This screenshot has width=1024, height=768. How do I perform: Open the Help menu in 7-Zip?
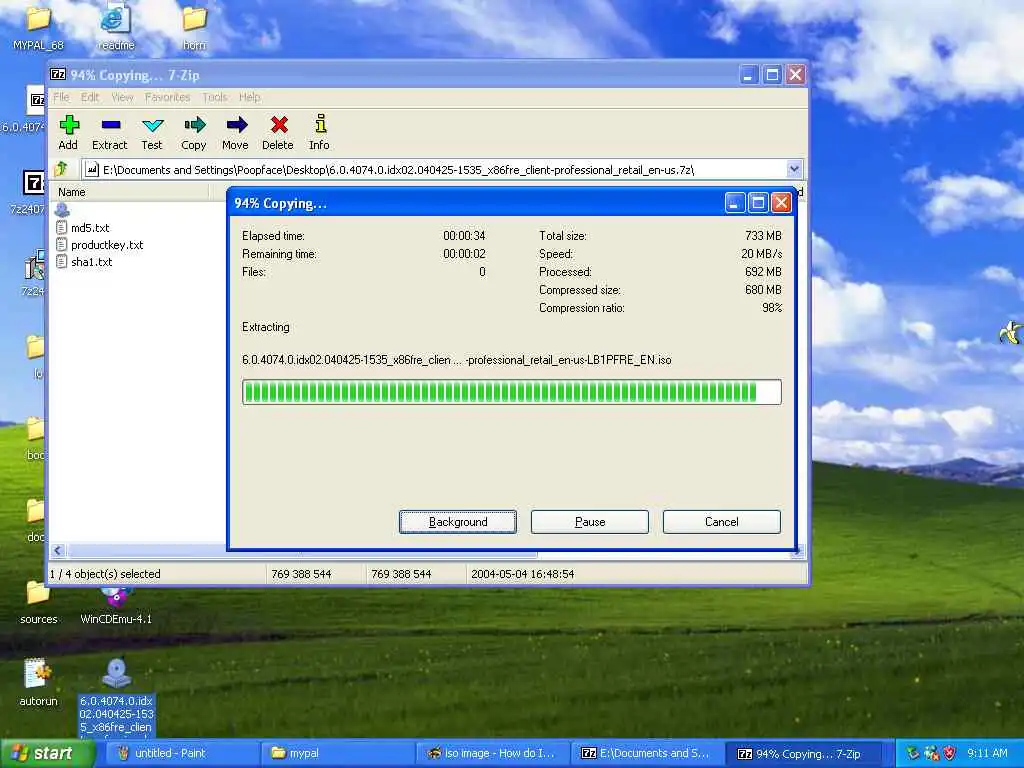pyautogui.click(x=249, y=97)
